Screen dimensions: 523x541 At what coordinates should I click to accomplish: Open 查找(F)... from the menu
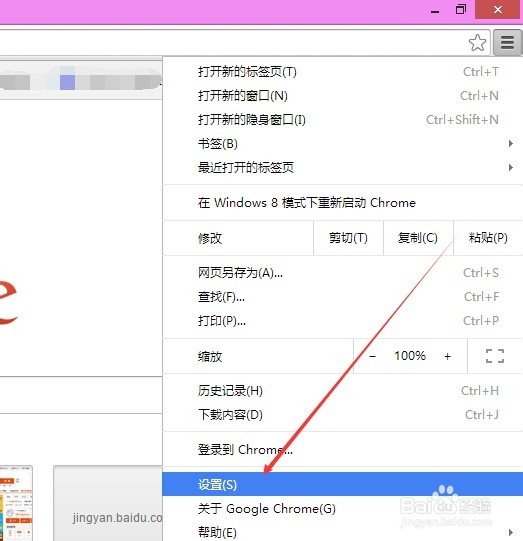[x=343, y=297]
